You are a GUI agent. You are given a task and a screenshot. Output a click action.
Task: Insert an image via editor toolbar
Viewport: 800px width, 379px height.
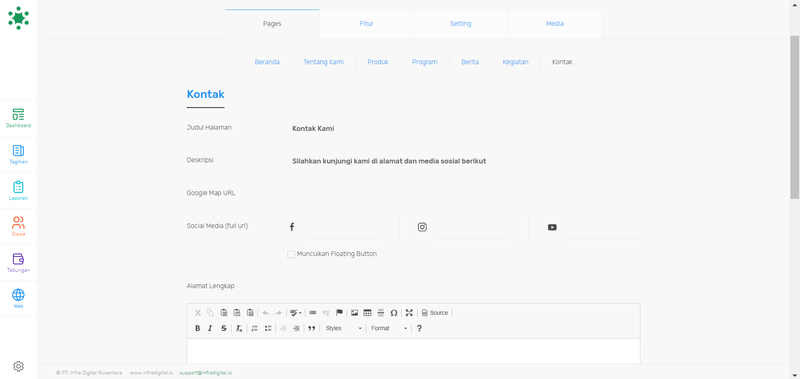coord(355,313)
